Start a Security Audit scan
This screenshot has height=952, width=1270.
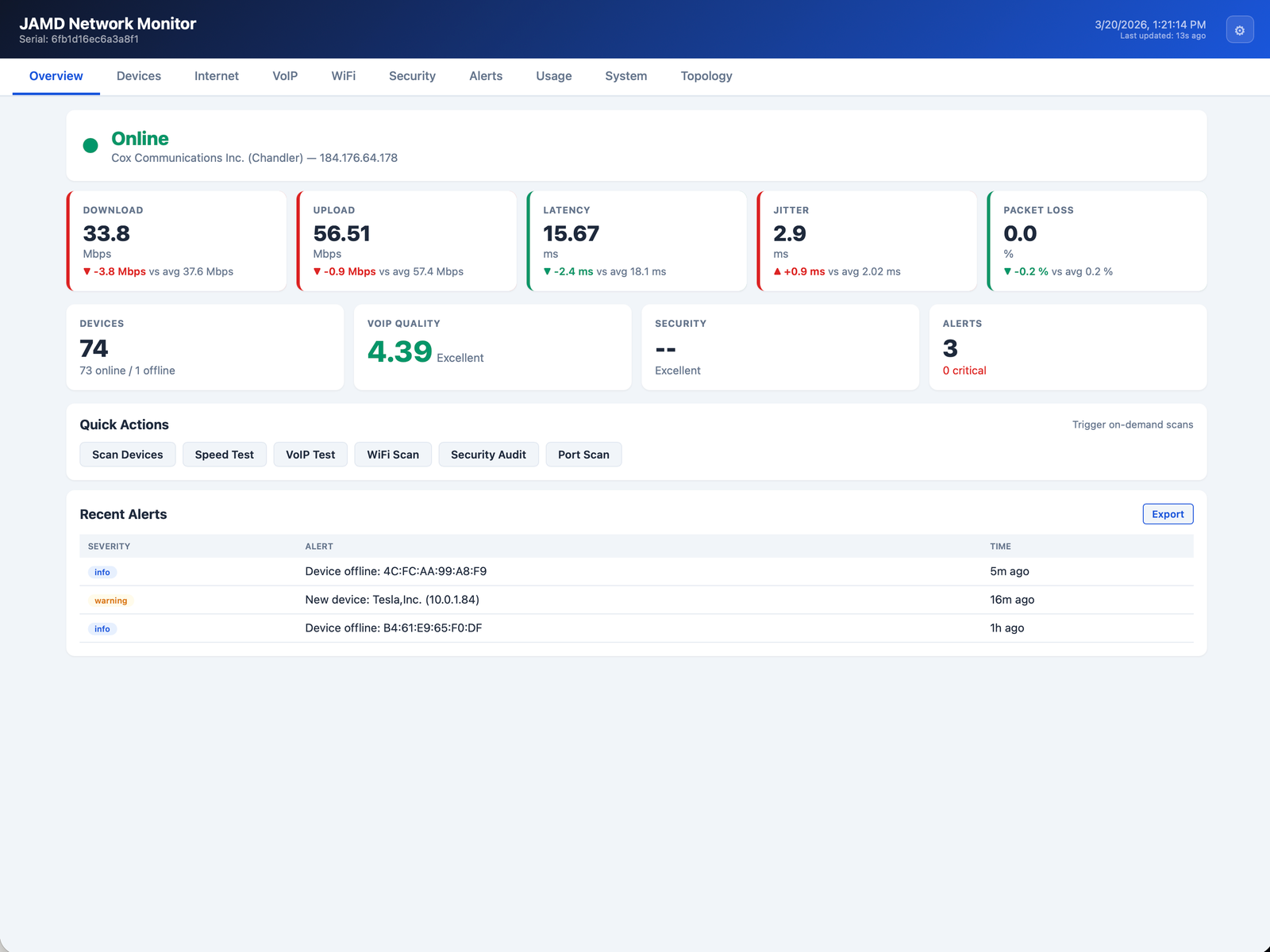[488, 454]
